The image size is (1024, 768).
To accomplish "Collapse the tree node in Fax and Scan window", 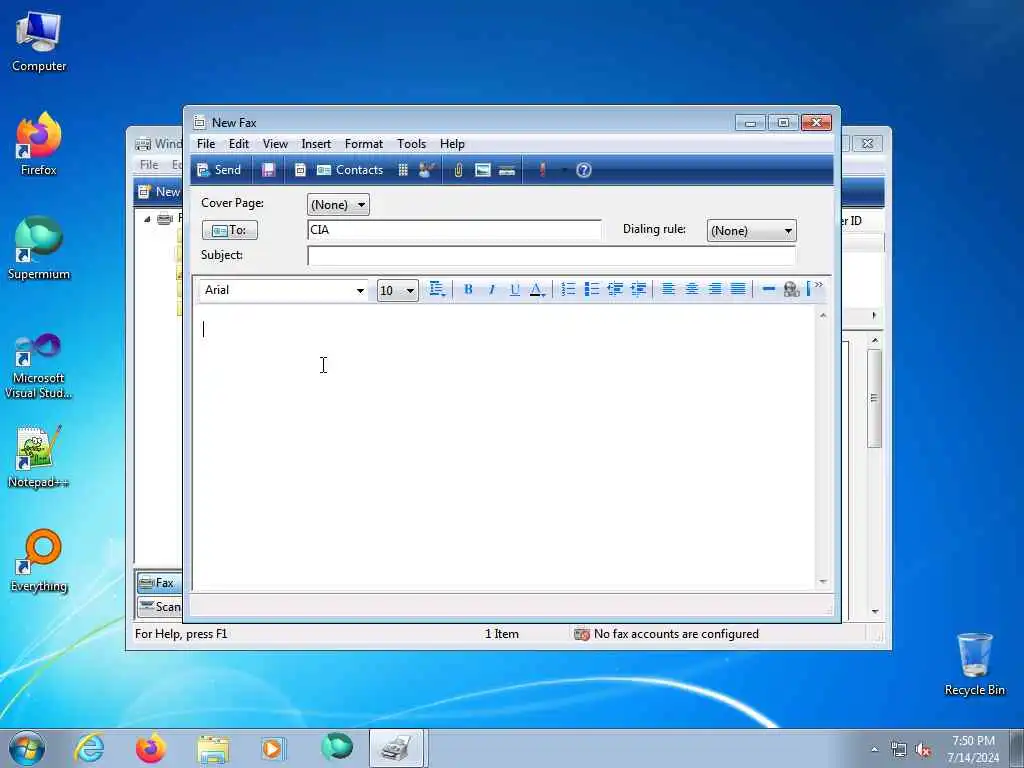I will coord(147,219).
